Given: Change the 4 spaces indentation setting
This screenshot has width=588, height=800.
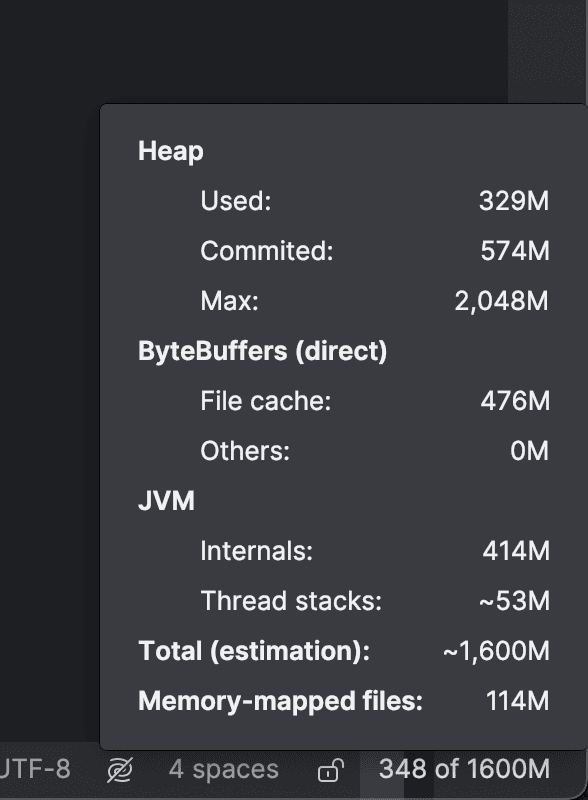Looking at the screenshot, I should click(x=224, y=769).
